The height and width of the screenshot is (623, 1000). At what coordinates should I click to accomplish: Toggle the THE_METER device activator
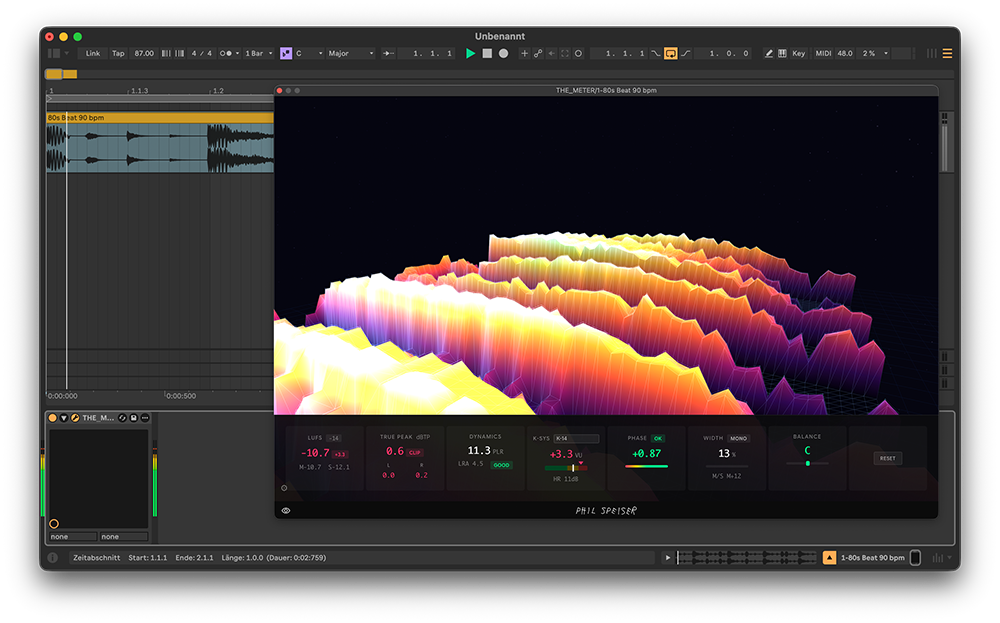pyautogui.click(x=52, y=417)
